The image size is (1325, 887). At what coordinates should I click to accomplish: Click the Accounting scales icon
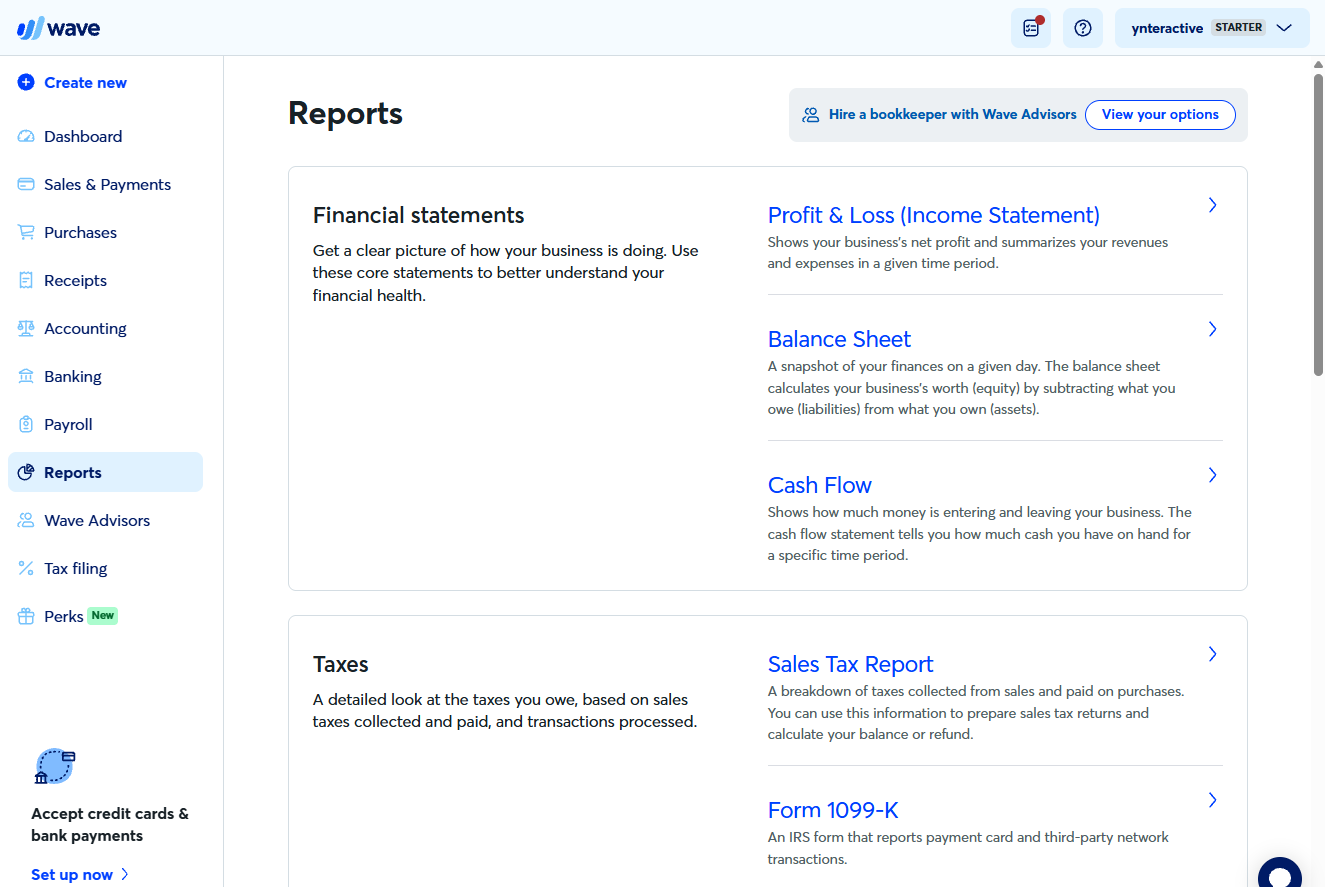tap(26, 329)
